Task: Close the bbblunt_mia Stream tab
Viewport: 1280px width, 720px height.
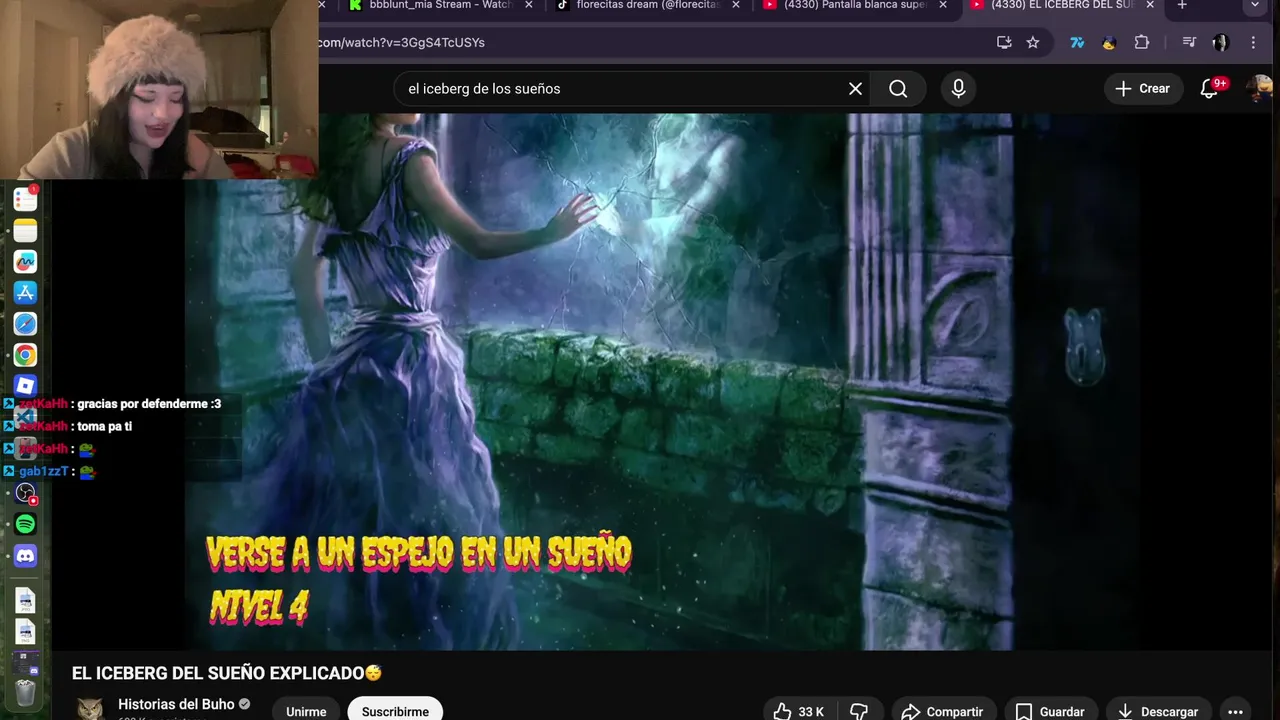Action: pos(529,5)
